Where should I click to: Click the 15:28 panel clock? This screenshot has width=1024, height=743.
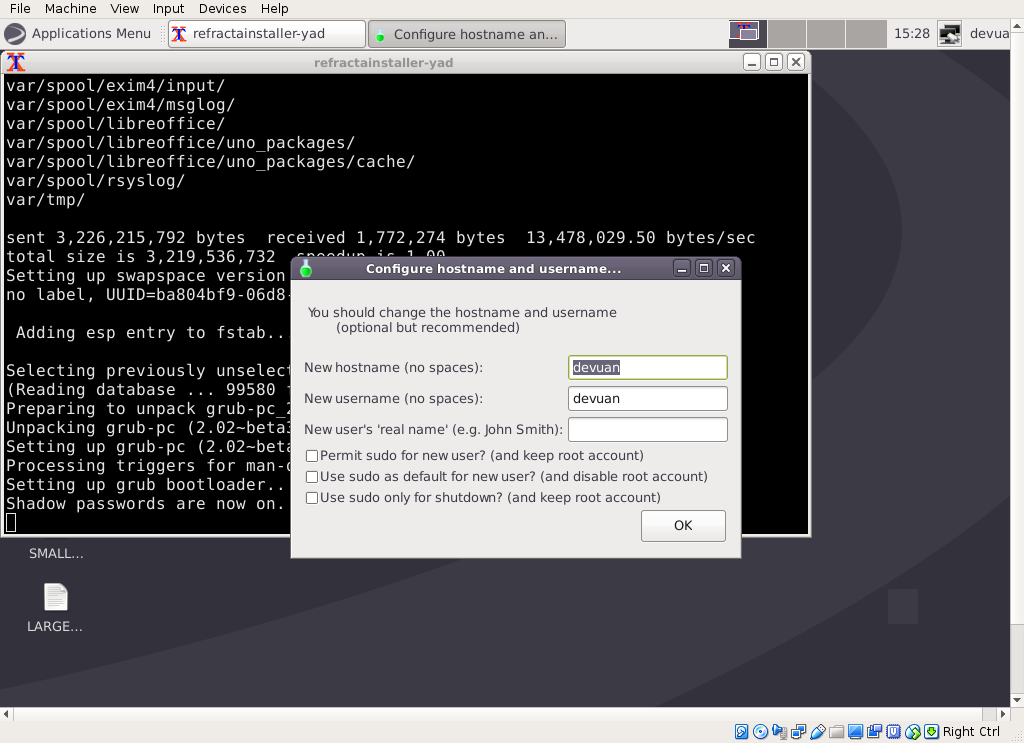[x=912, y=33]
